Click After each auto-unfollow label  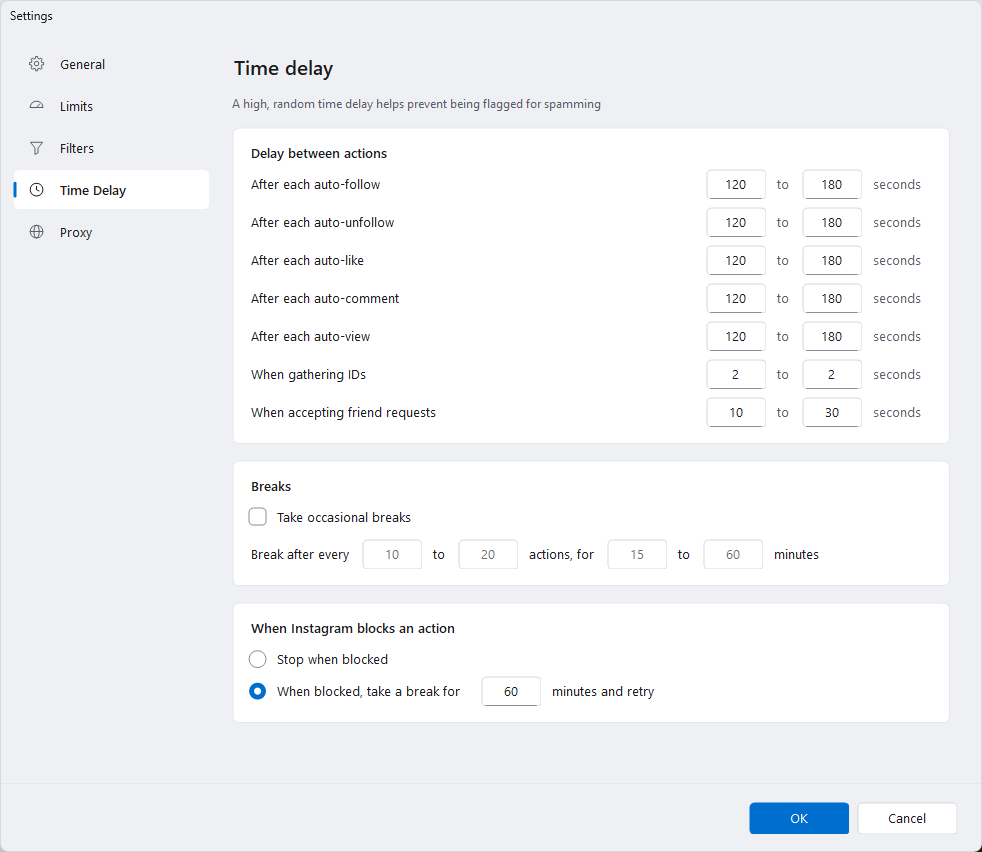pyautogui.click(x=323, y=222)
